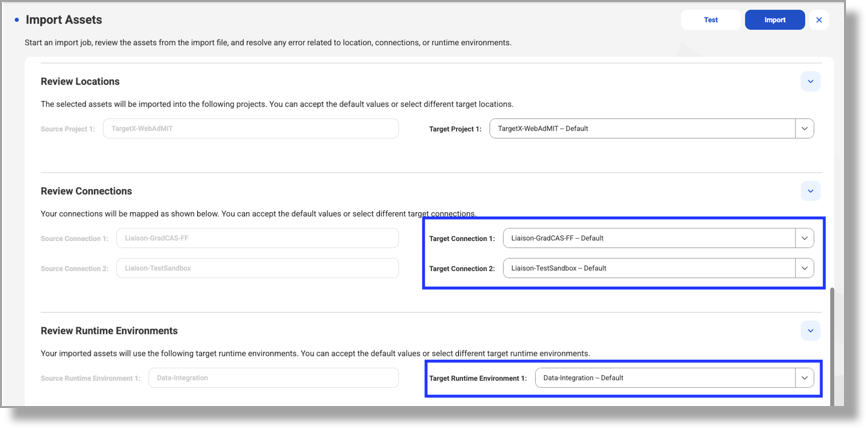The height and width of the screenshot is (428, 866).
Task: Click the Source Connection 1 field
Action: tap(257, 239)
